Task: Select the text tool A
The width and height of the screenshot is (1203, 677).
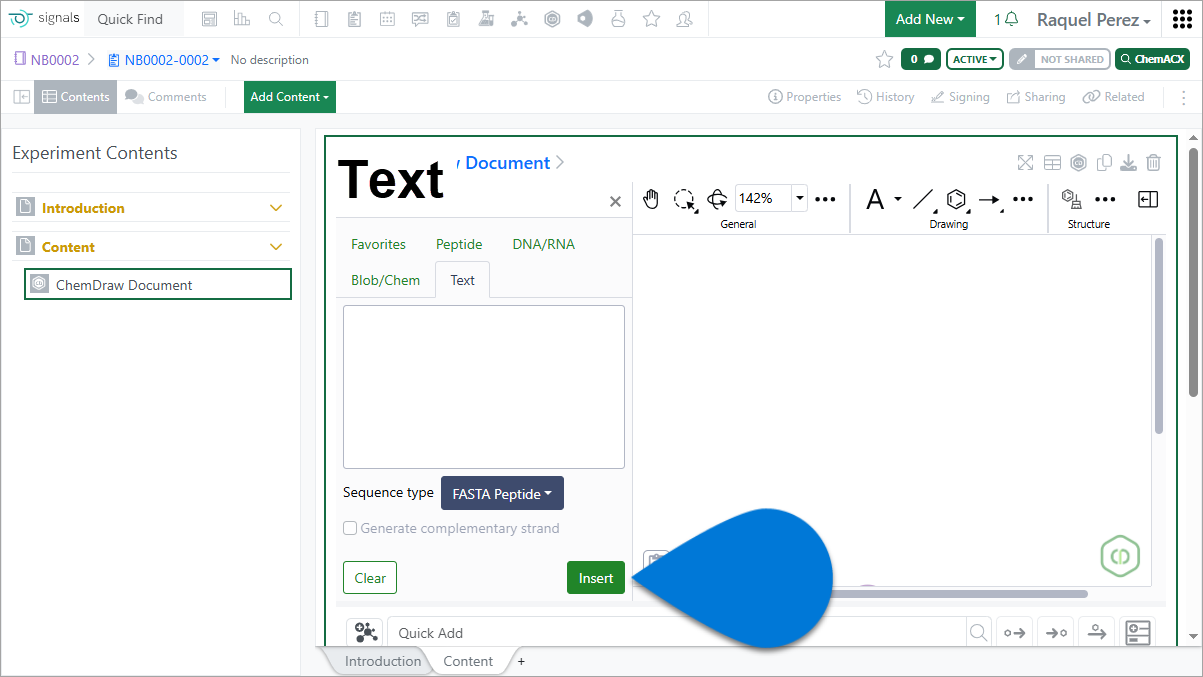Action: point(875,199)
